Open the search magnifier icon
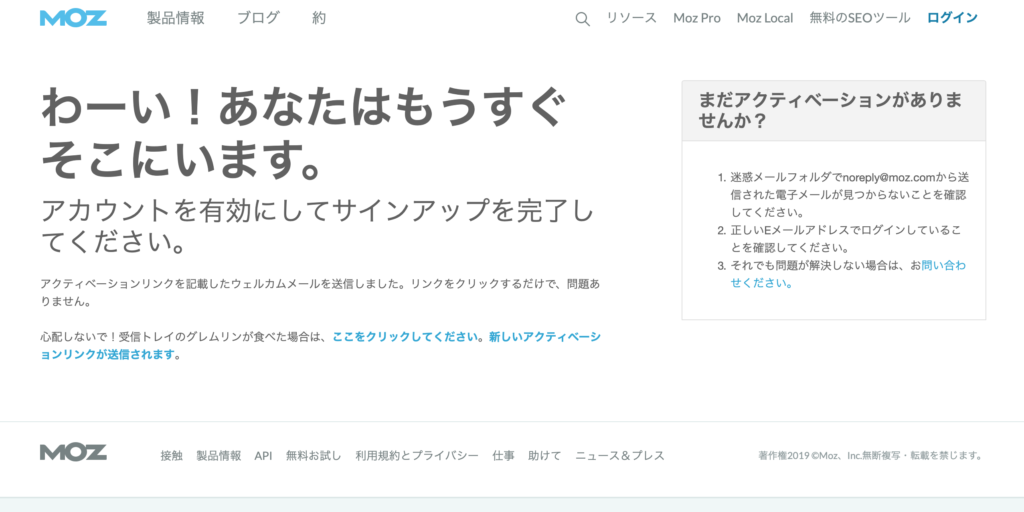 tap(582, 18)
